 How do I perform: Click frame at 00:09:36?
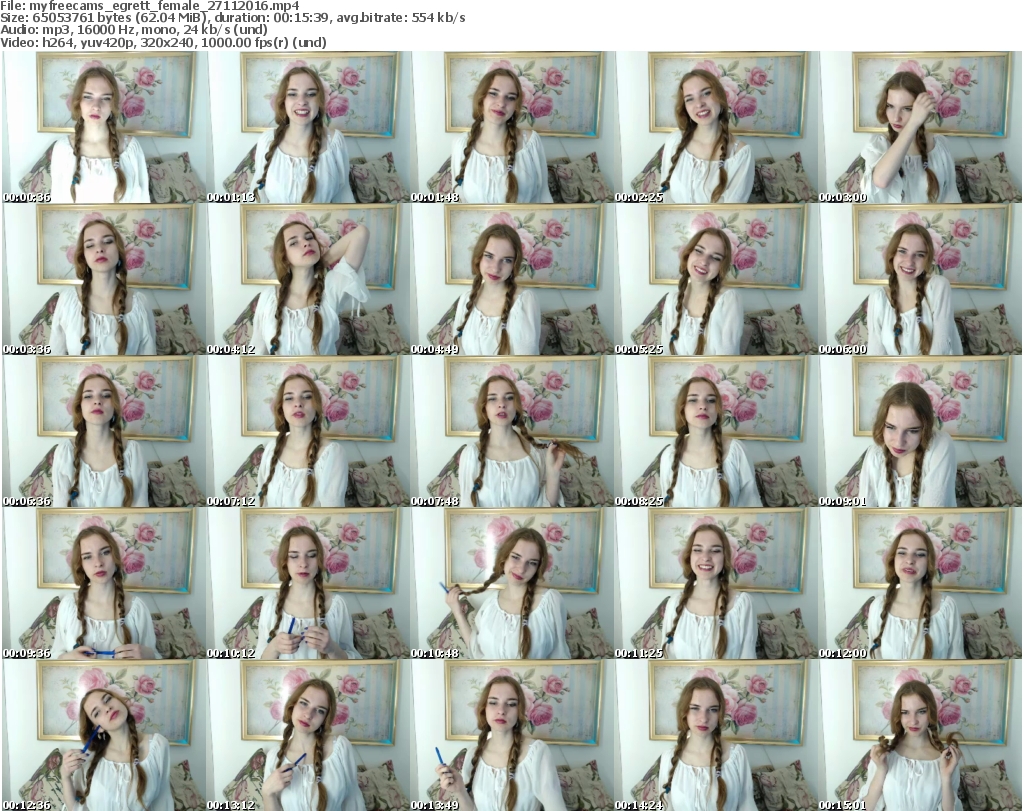point(104,584)
